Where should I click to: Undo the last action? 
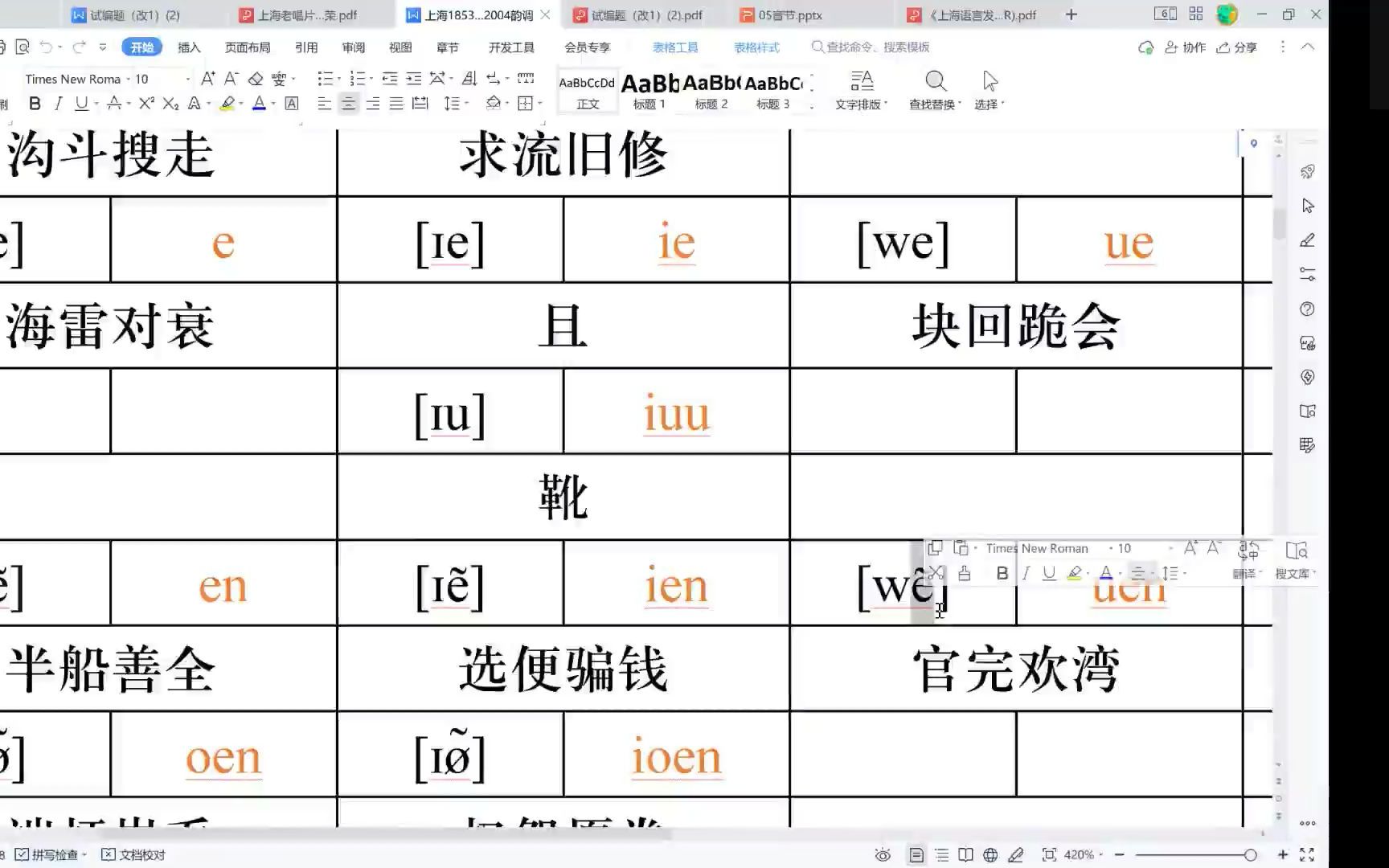tap(47, 47)
